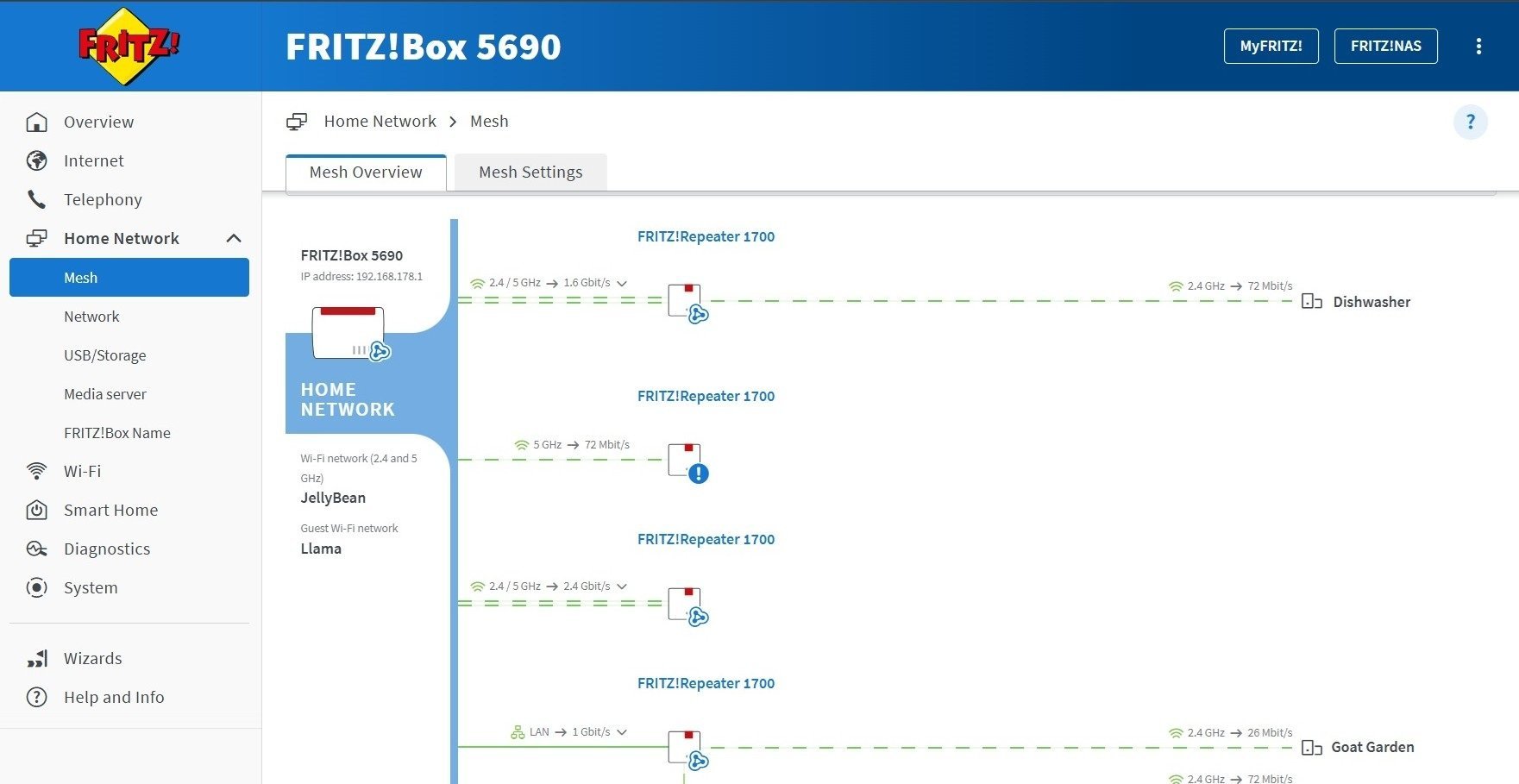The image size is (1519, 784).
Task: Click the Dishwasher device icon
Action: click(1311, 302)
